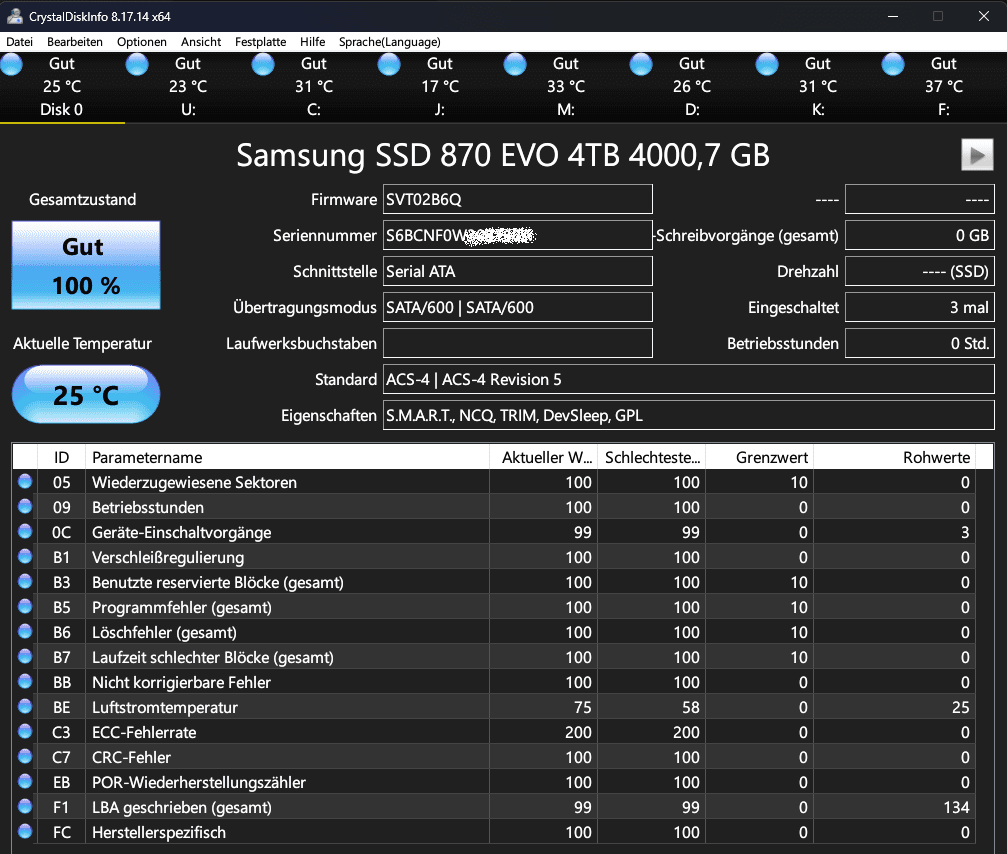1007x854 pixels.
Task: Select the C: drive status orb
Action: point(263,64)
